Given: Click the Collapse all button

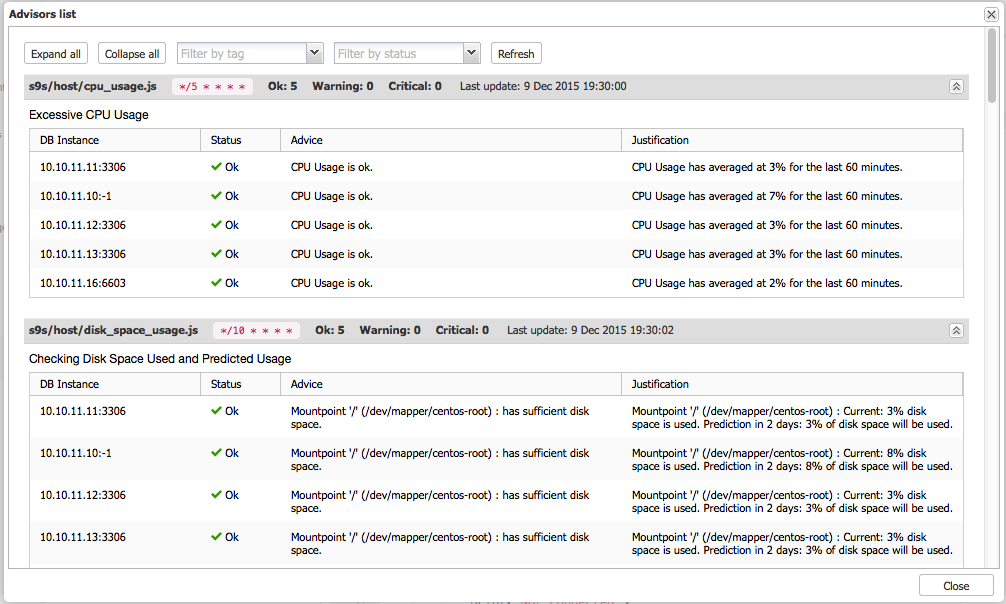Looking at the screenshot, I should pyautogui.click(x=132, y=54).
